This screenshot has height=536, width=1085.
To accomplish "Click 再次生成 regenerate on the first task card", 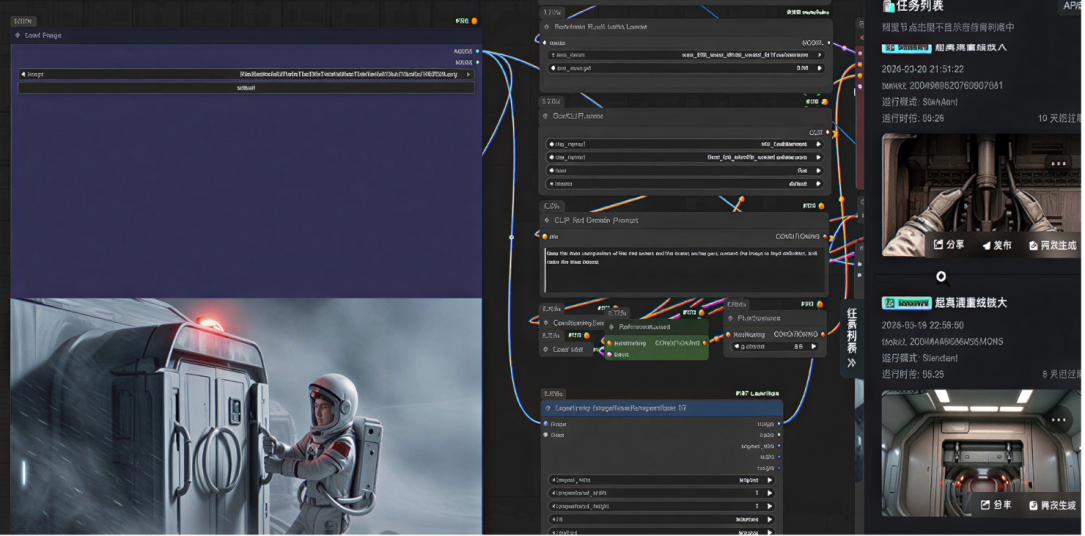I will [x=1053, y=245].
